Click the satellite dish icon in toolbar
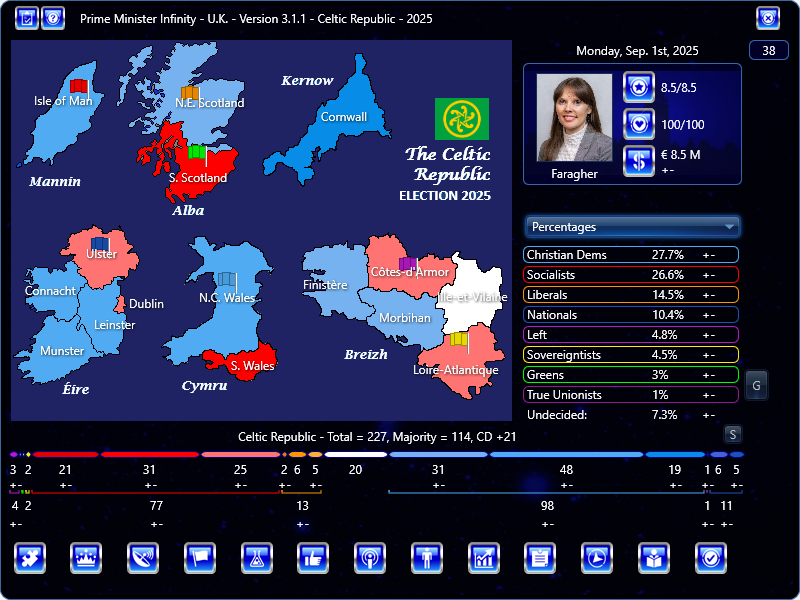 pyautogui.click(x=143, y=558)
